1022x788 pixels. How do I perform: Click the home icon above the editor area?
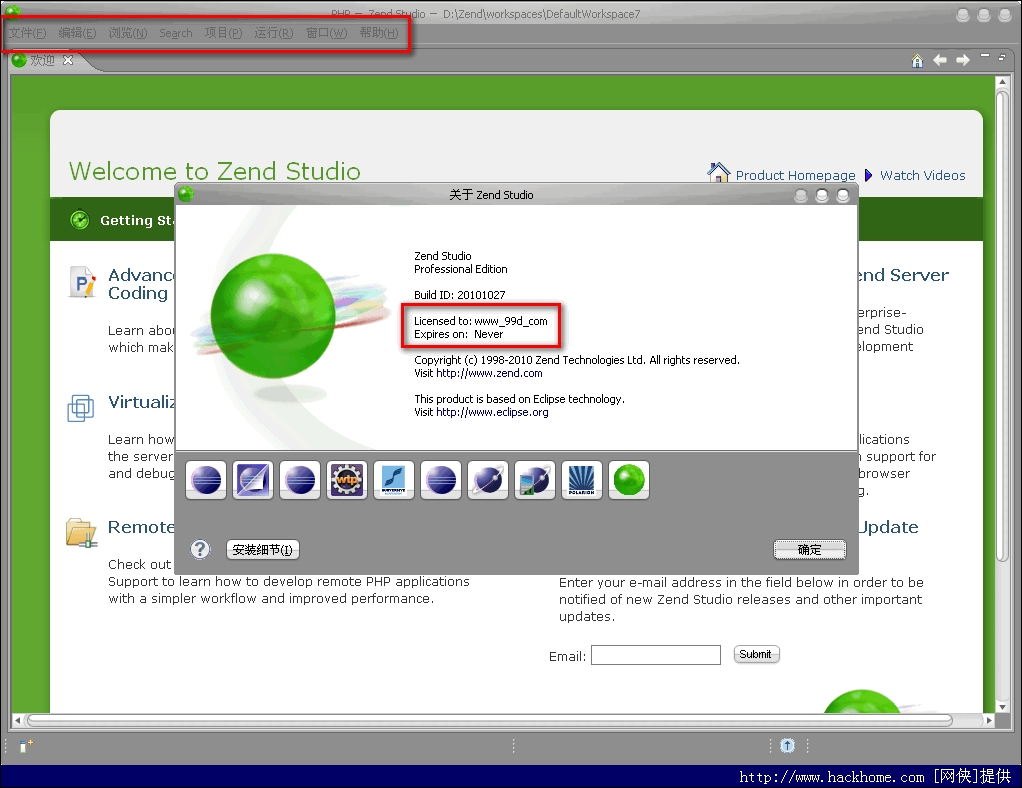[917, 60]
